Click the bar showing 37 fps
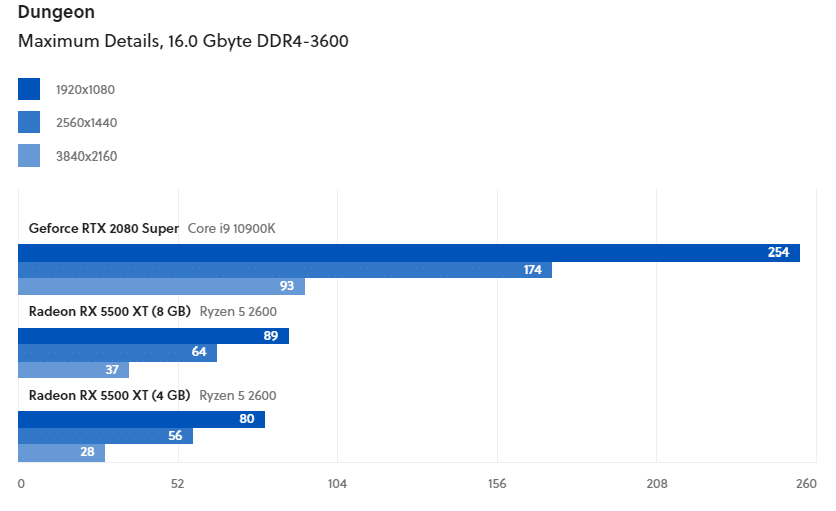 pyautogui.click(x=74, y=370)
